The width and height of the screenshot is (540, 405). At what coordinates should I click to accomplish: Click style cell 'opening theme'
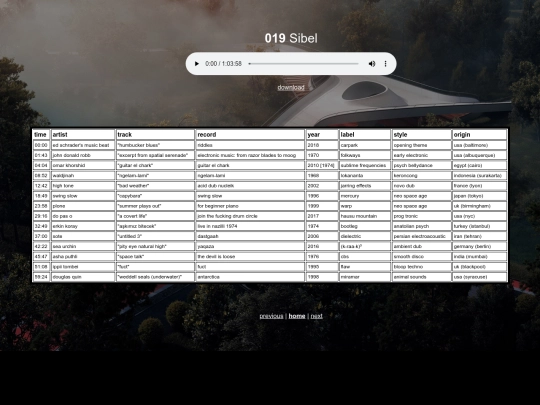click(422, 145)
